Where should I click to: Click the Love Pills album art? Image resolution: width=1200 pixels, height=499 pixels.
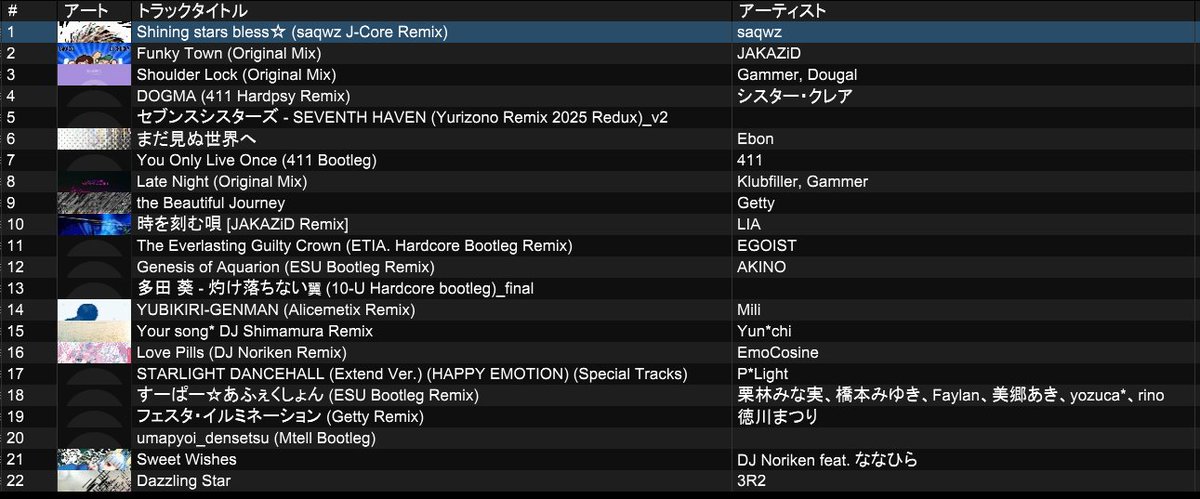[94, 352]
